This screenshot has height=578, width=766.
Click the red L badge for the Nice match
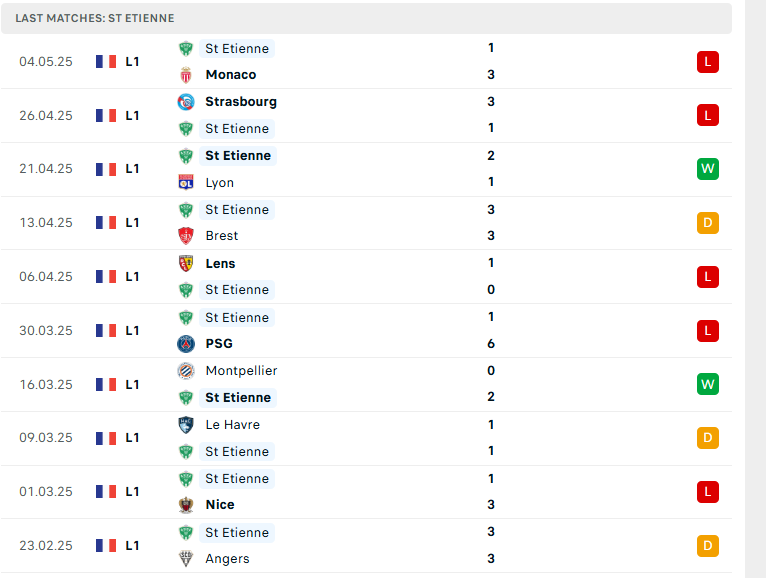point(707,492)
